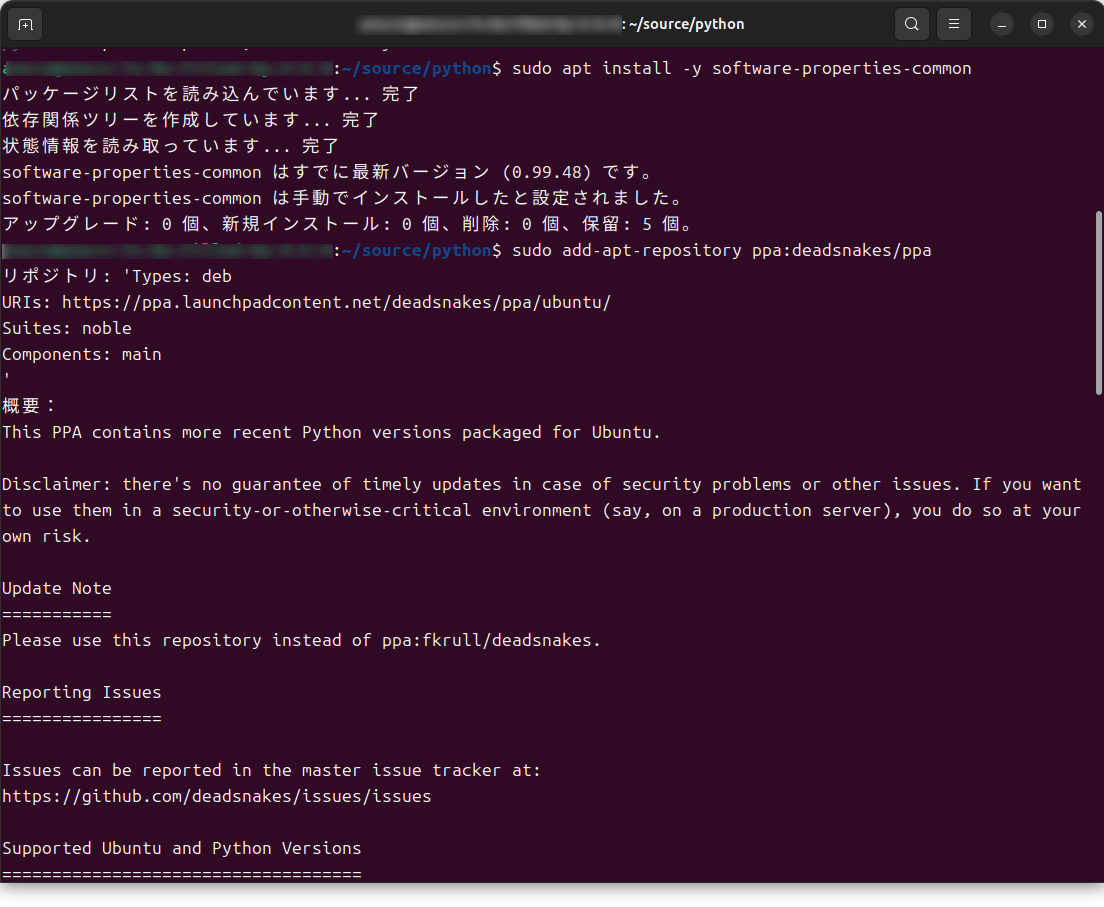Open the ppa.launchpadcontent.net deadsnakes URL
This screenshot has height=907, width=1104.
(x=336, y=302)
